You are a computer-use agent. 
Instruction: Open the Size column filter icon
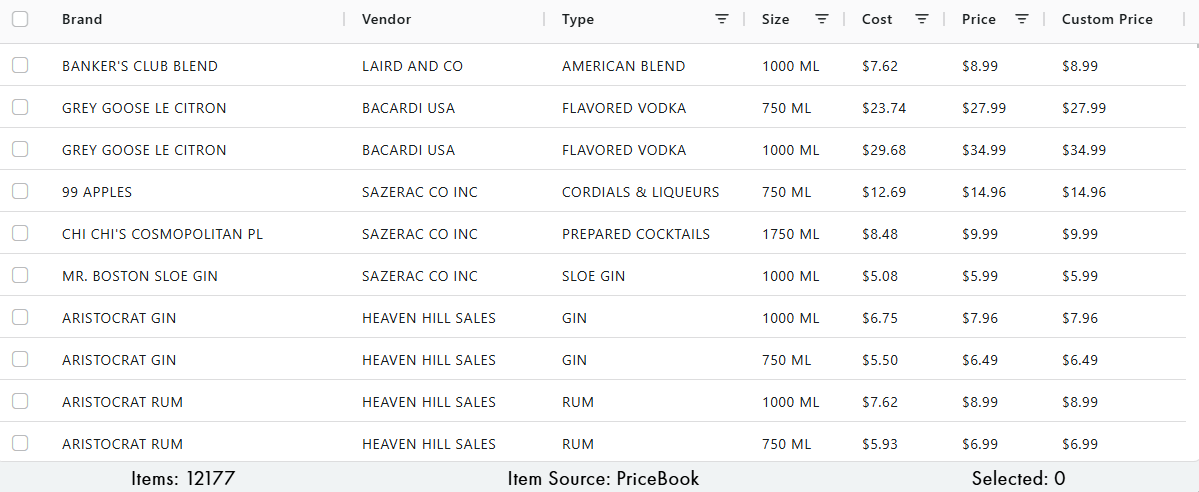coord(822,19)
